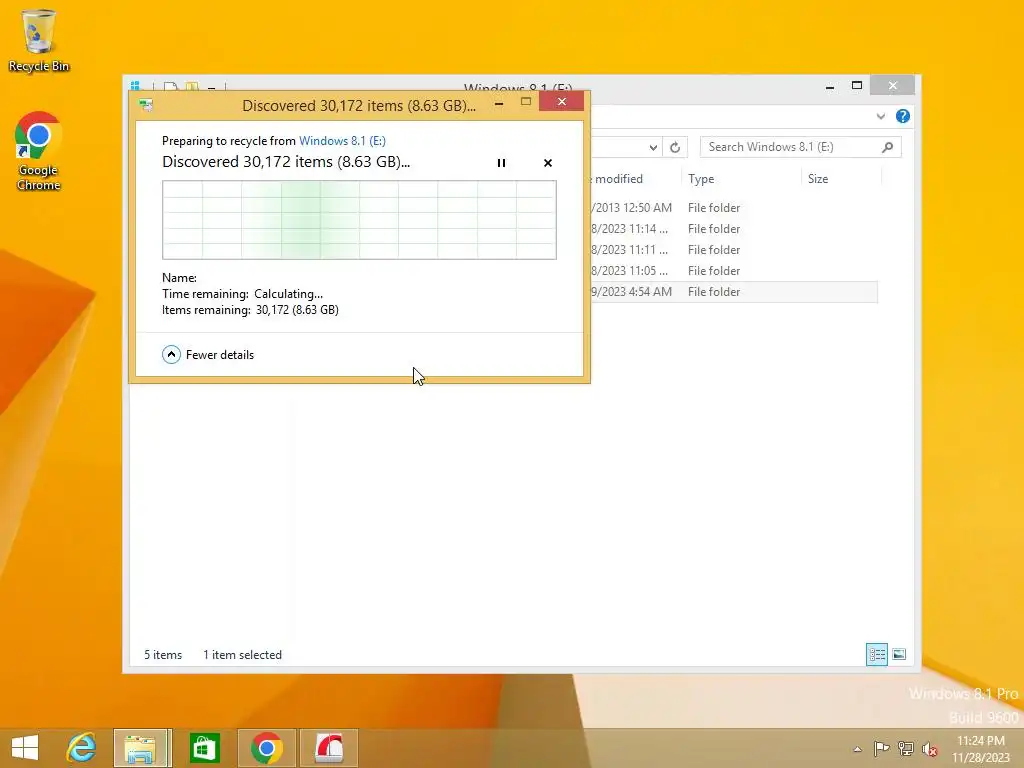Open the red app on taskbar
Image resolution: width=1024 pixels, height=768 pixels.
[329, 748]
